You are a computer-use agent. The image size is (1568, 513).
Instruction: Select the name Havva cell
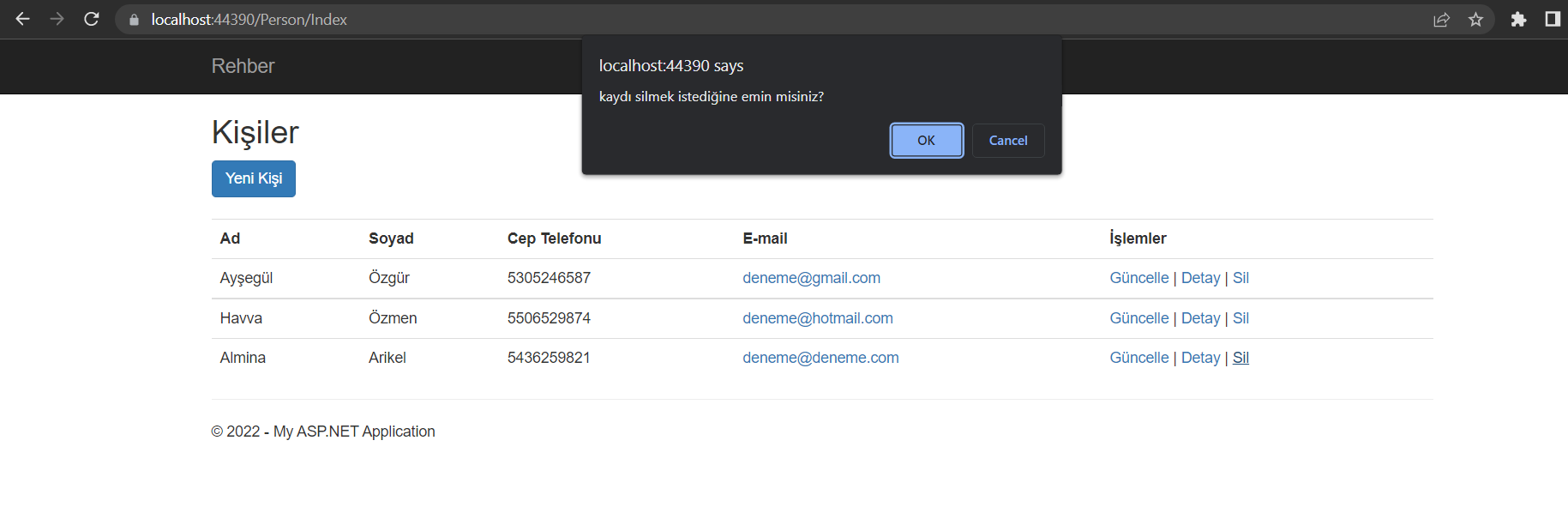click(x=241, y=318)
